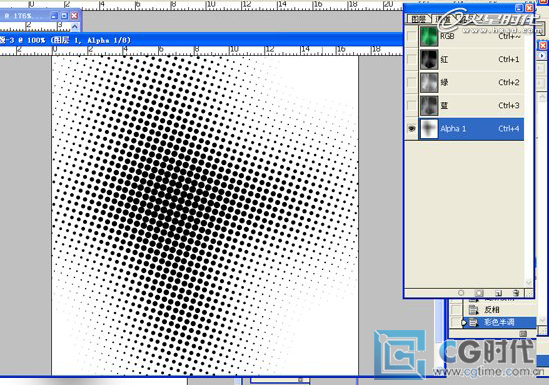Click the 反相 action step icon
This screenshot has height=385, width=549.
tap(473, 310)
